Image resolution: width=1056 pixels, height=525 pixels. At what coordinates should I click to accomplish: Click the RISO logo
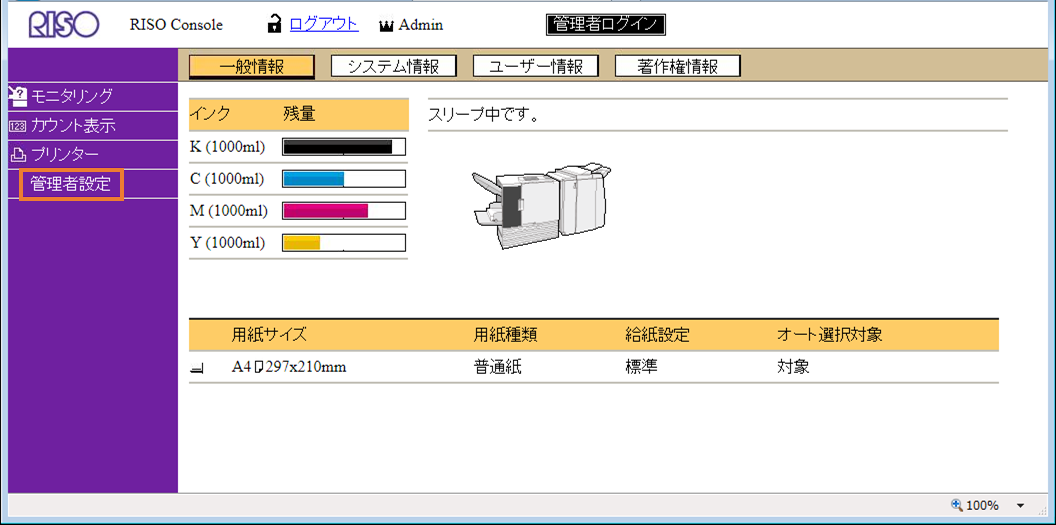click(64, 24)
